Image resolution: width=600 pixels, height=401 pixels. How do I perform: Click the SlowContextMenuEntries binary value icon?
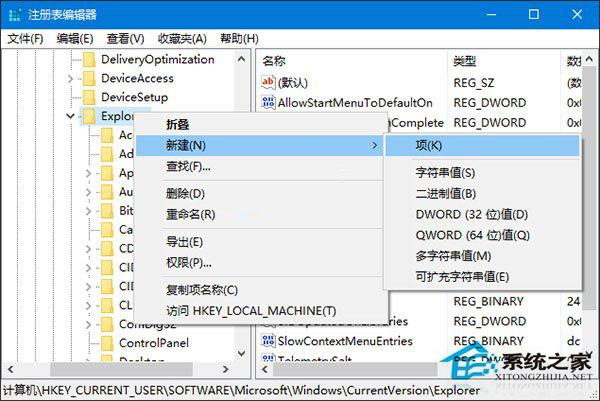[x=268, y=341]
